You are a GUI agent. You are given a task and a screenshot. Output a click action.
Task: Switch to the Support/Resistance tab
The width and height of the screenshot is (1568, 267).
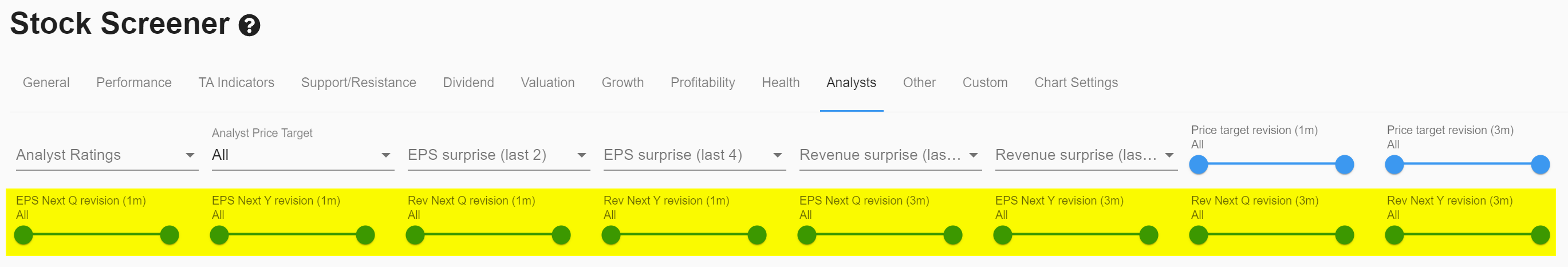pos(358,83)
